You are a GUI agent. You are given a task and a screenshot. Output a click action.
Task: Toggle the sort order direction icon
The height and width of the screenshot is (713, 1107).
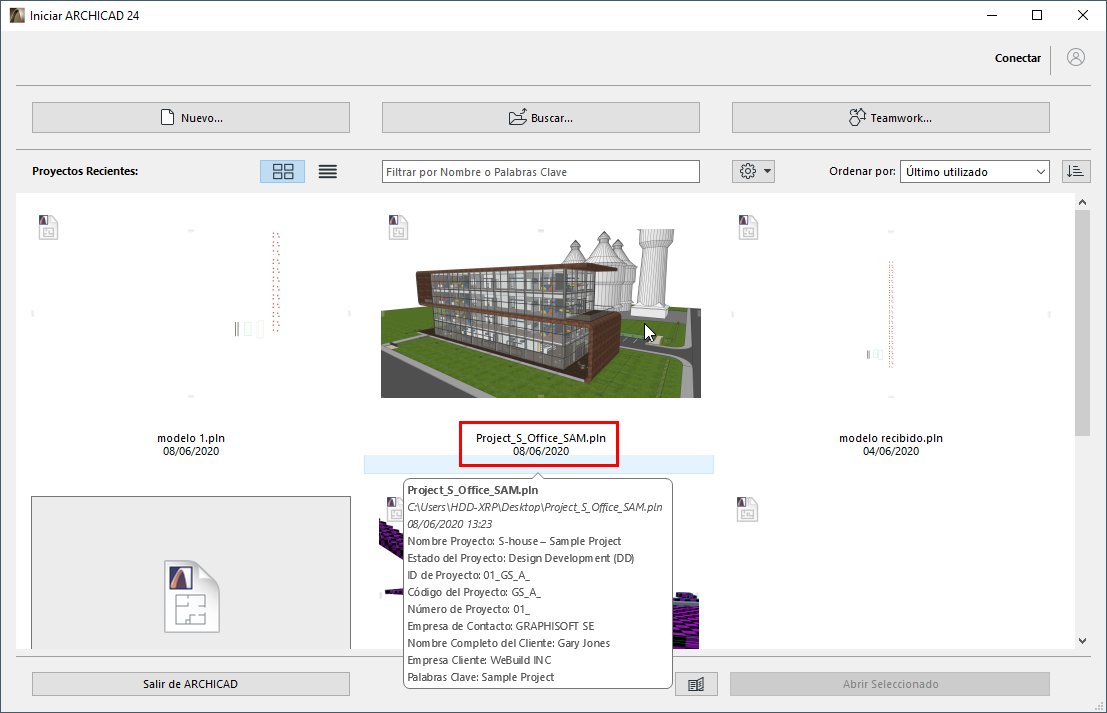pyautogui.click(x=1076, y=172)
